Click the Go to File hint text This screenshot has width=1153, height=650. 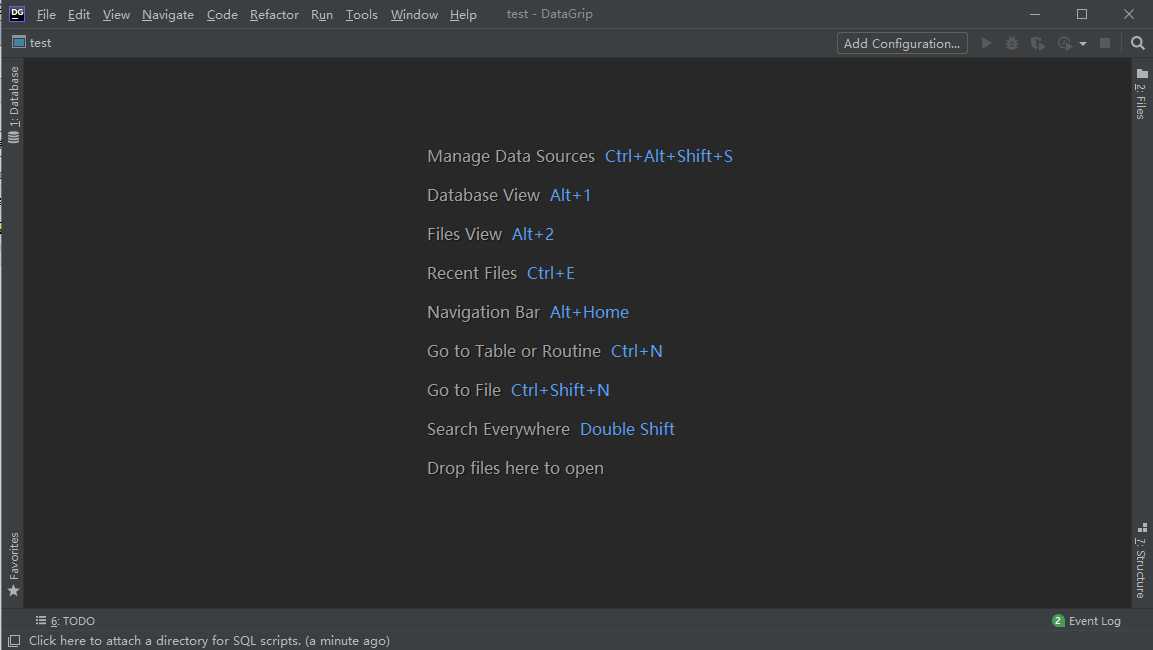coord(463,390)
